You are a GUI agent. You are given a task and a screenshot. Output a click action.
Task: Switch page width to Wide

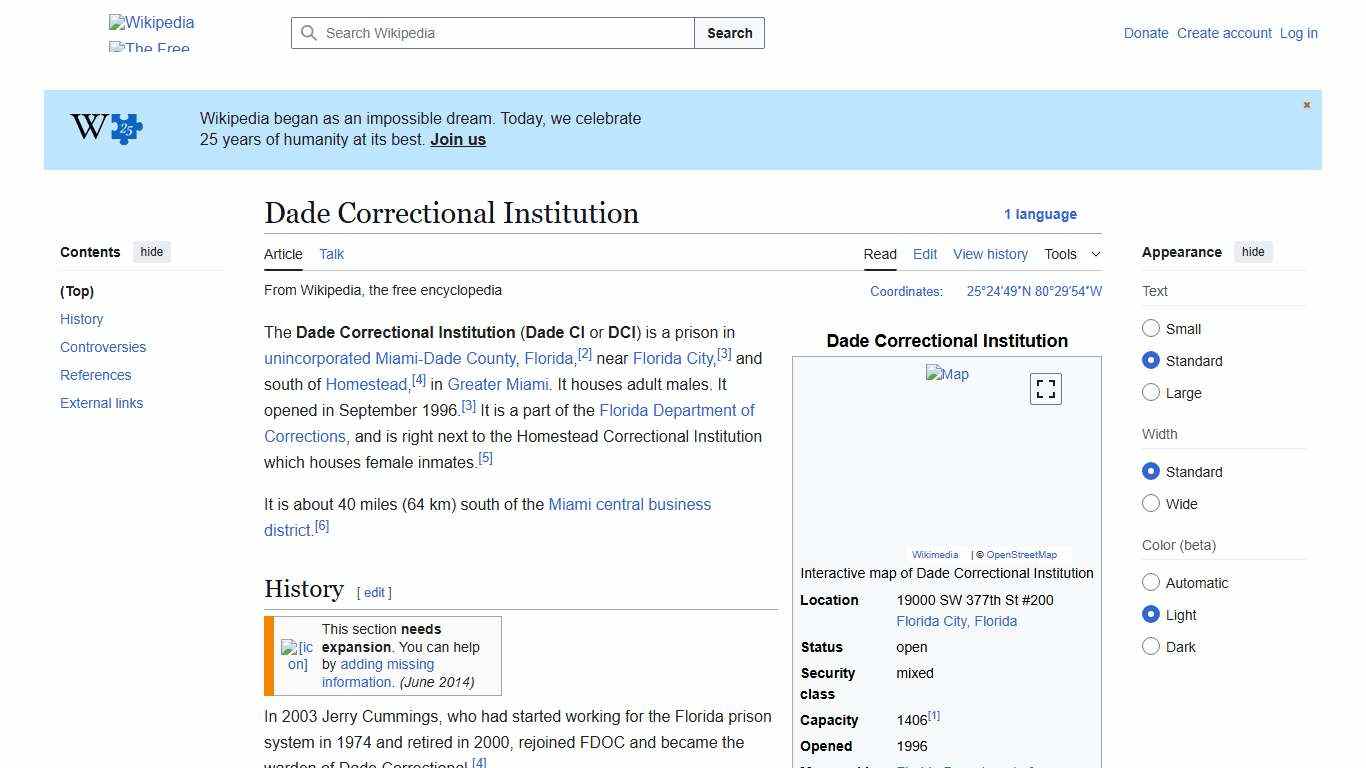point(1151,503)
